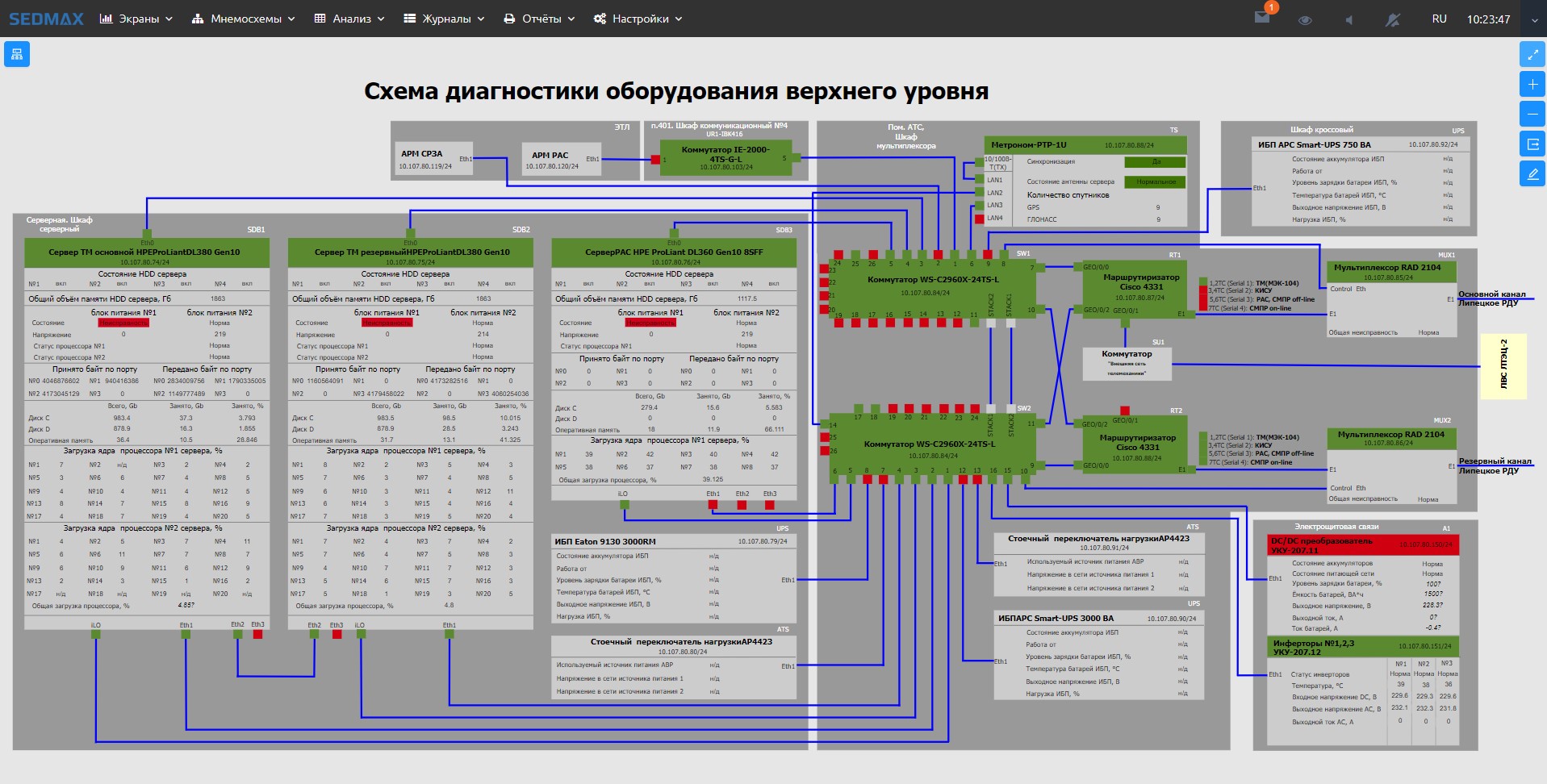Zoom out using the minus icon on right sidebar
Image resolution: width=1547 pixels, height=784 pixels.
click(1532, 113)
